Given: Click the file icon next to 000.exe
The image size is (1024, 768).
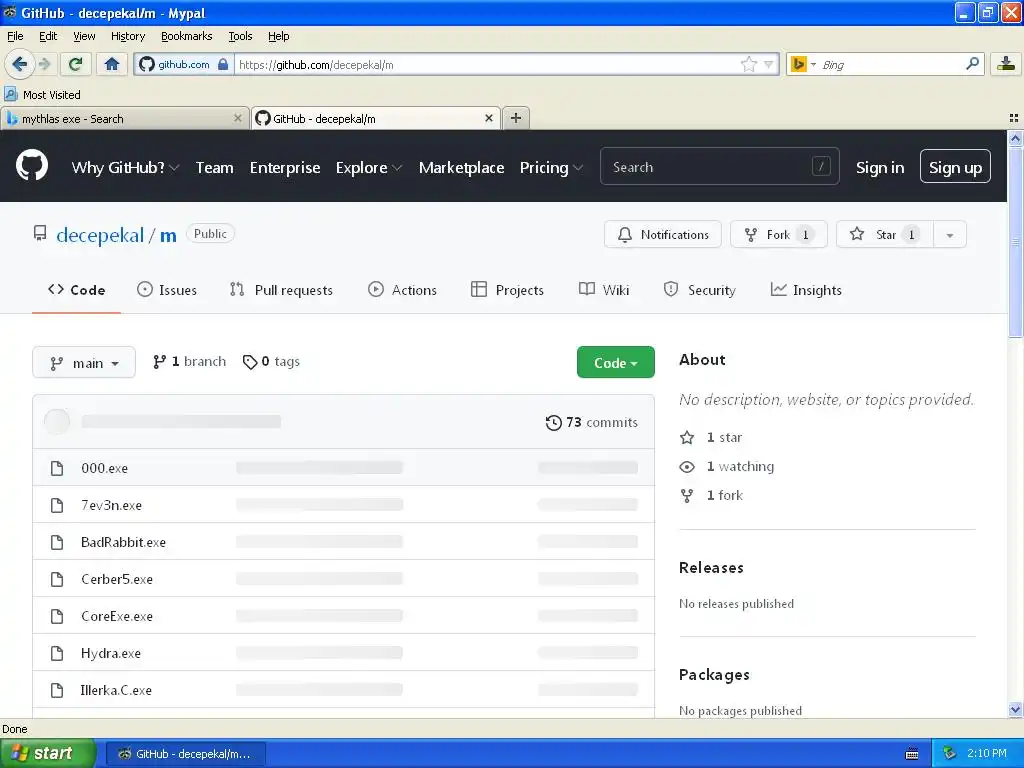Looking at the screenshot, I should click(57, 468).
